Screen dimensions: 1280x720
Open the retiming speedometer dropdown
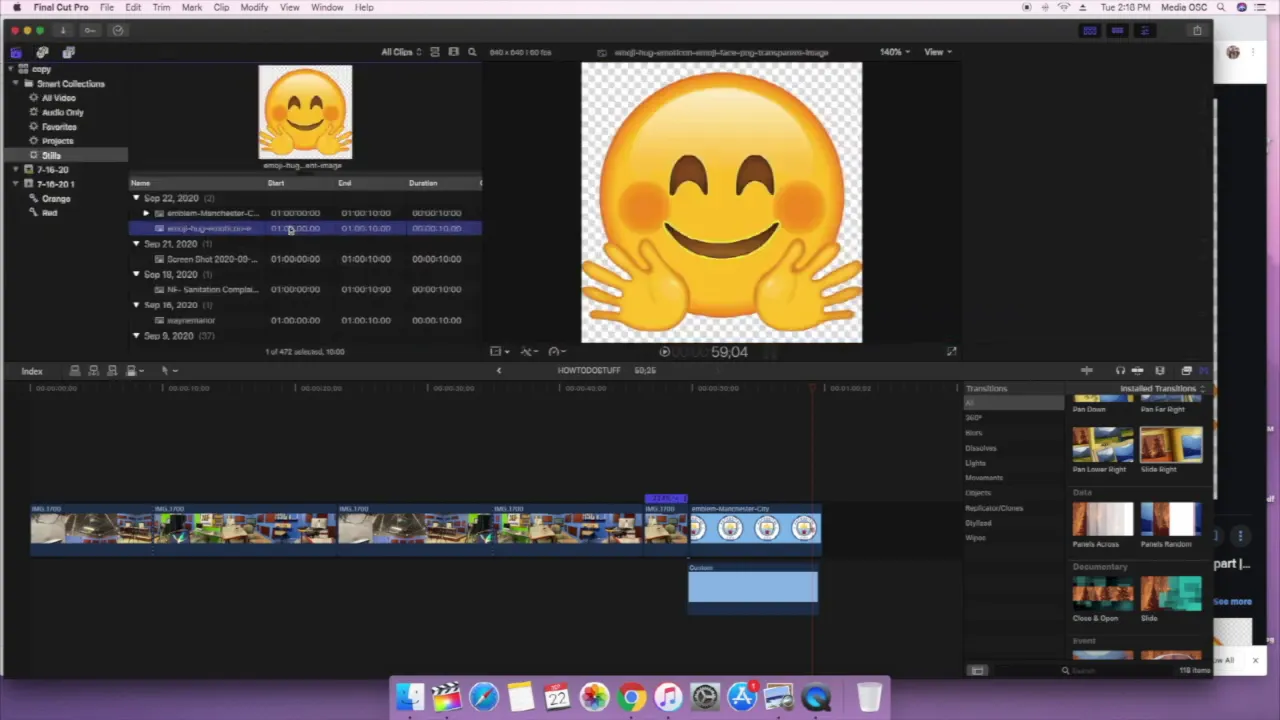[x=556, y=352]
